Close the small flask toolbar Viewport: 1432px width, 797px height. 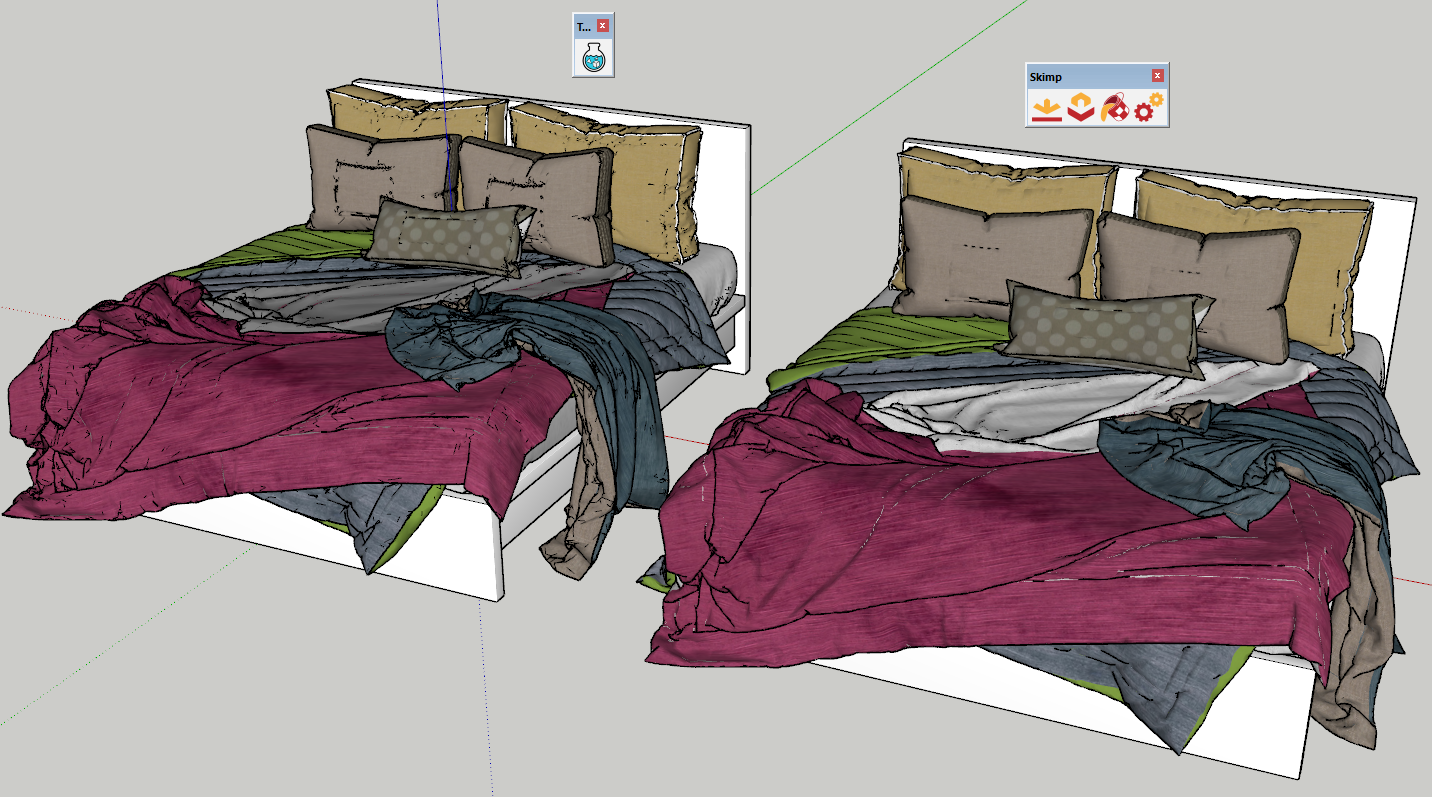pos(603,26)
